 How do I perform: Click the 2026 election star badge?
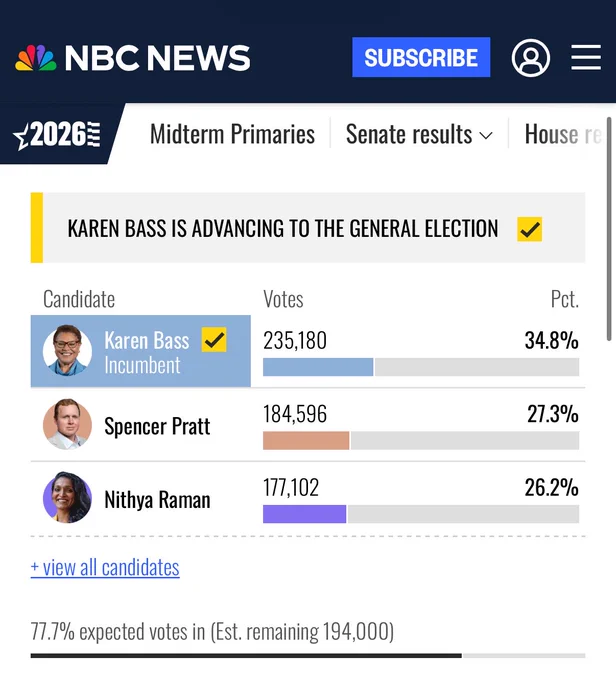pyautogui.click(x=57, y=134)
